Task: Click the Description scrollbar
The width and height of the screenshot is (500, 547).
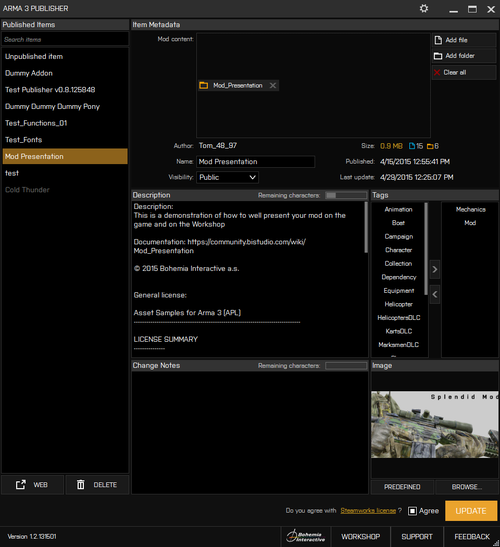Action: click(366, 227)
